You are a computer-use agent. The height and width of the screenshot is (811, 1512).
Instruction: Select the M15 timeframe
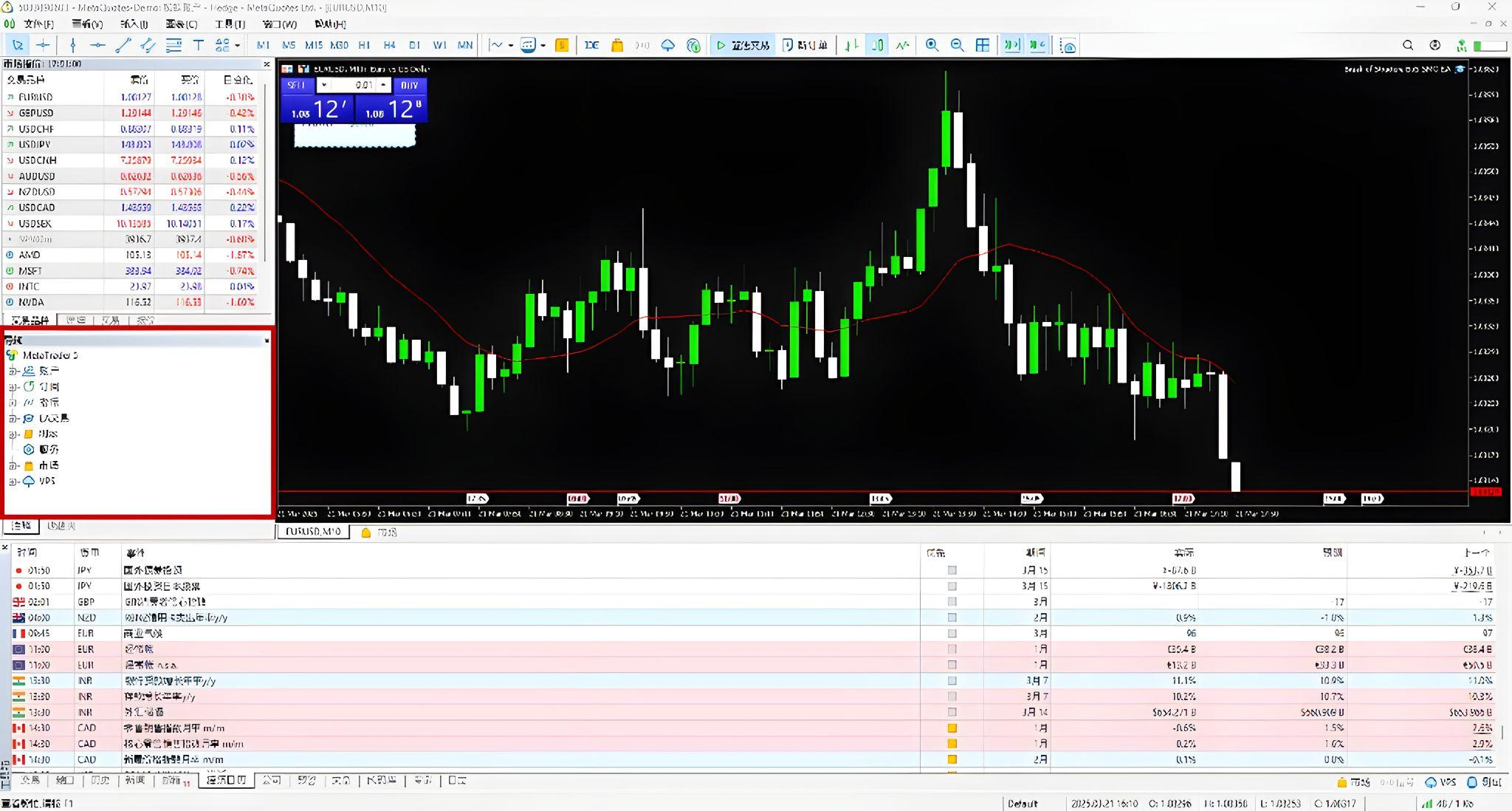click(313, 45)
